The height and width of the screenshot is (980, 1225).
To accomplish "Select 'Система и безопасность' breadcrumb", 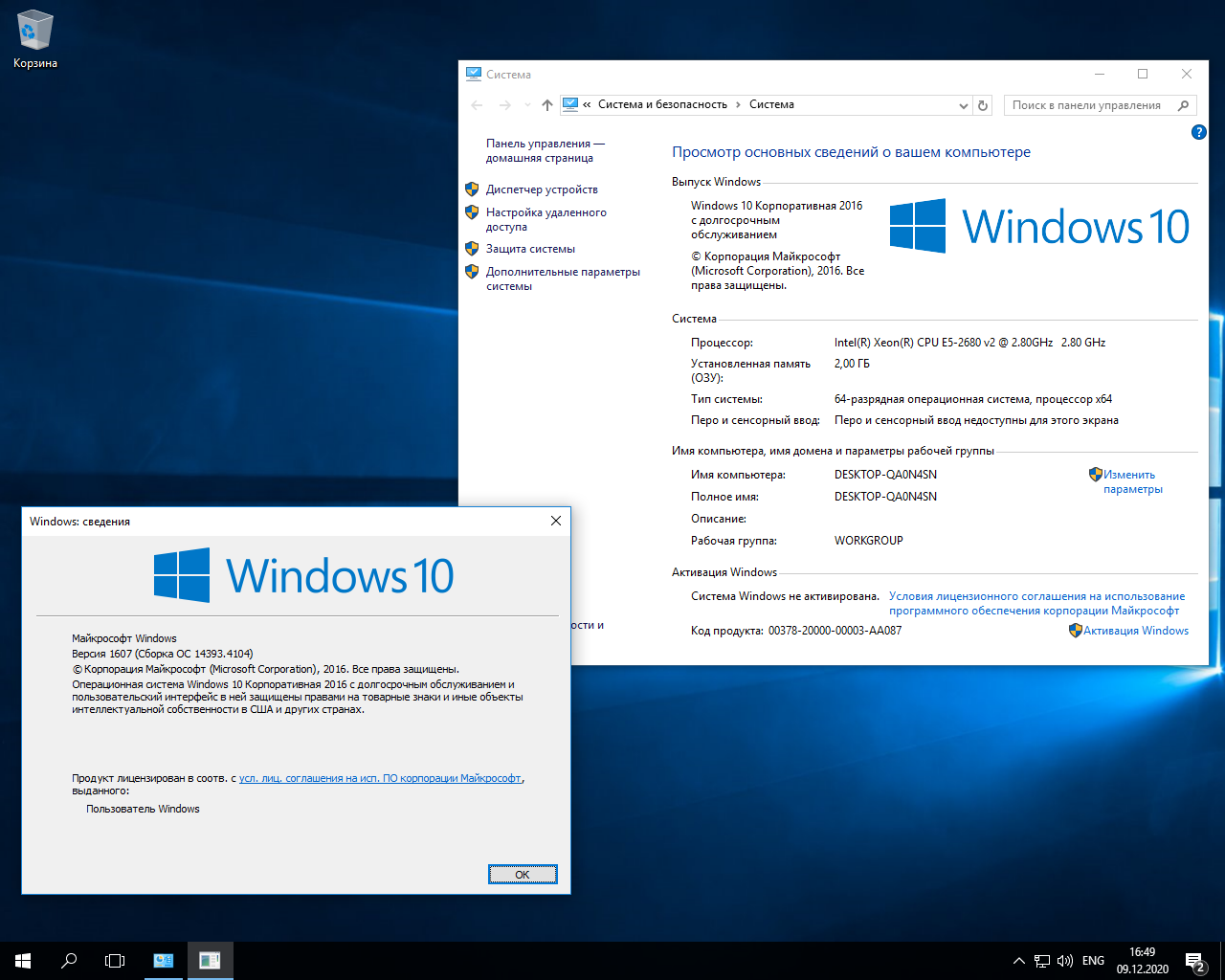I will tap(662, 104).
